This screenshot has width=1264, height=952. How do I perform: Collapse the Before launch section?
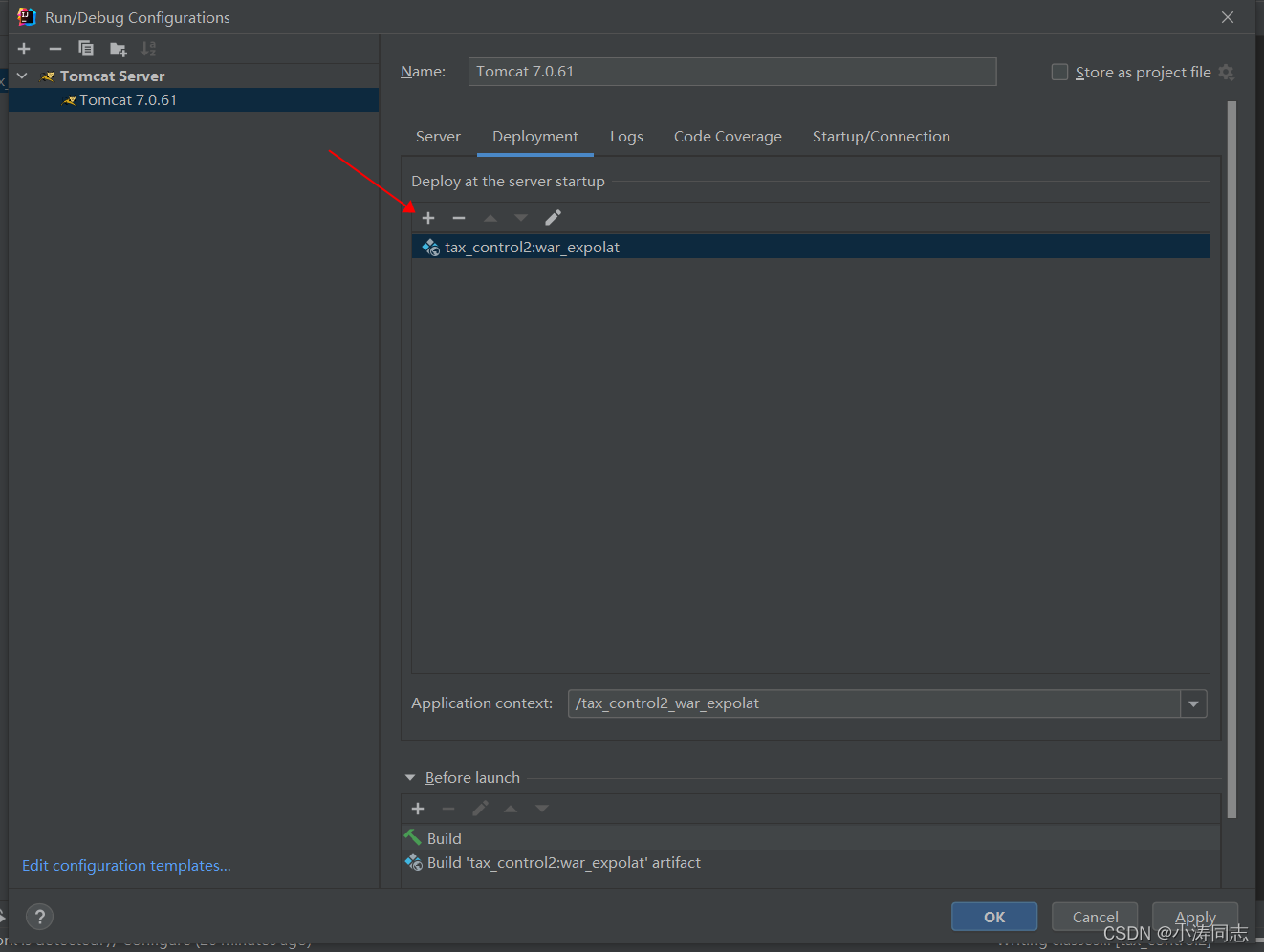(410, 778)
